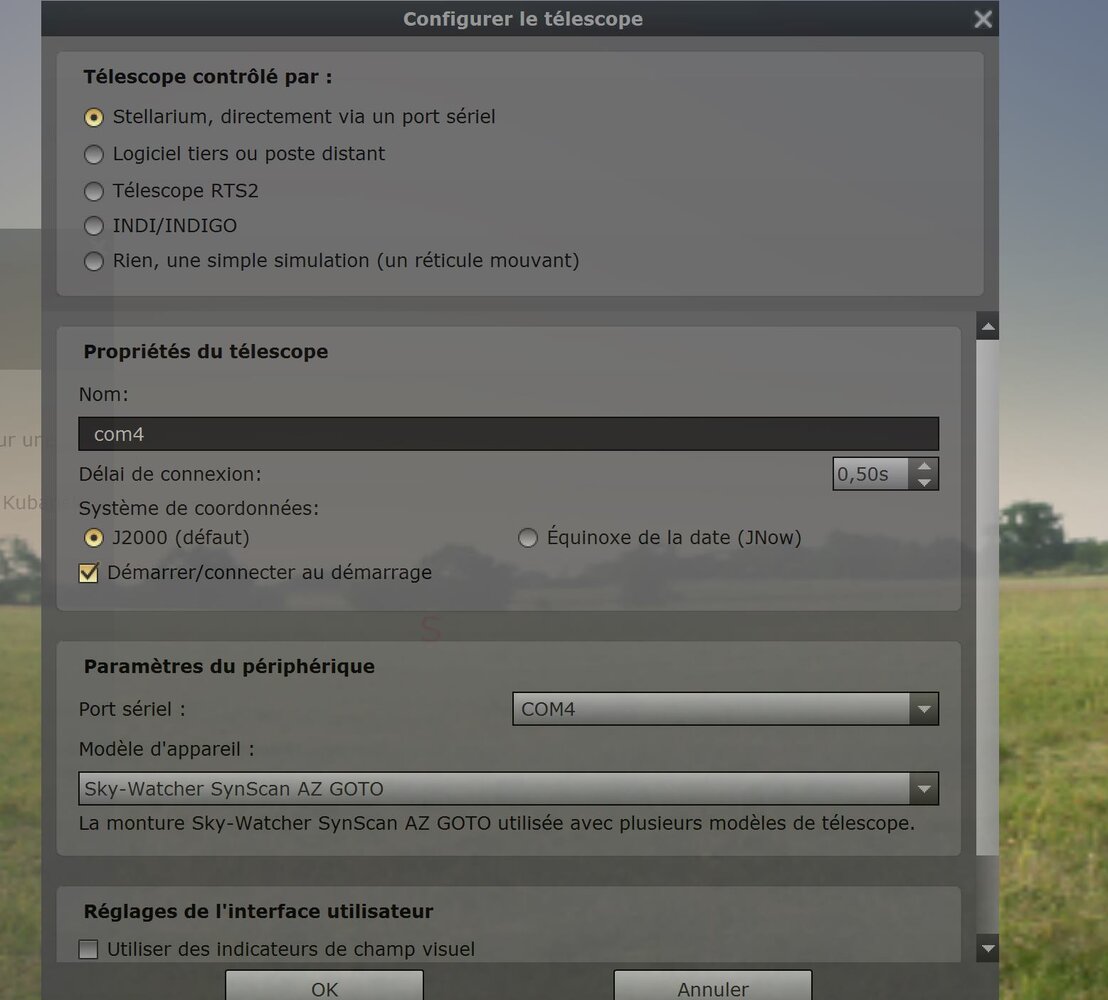Select INDI/INDIGO control option

(94, 225)
